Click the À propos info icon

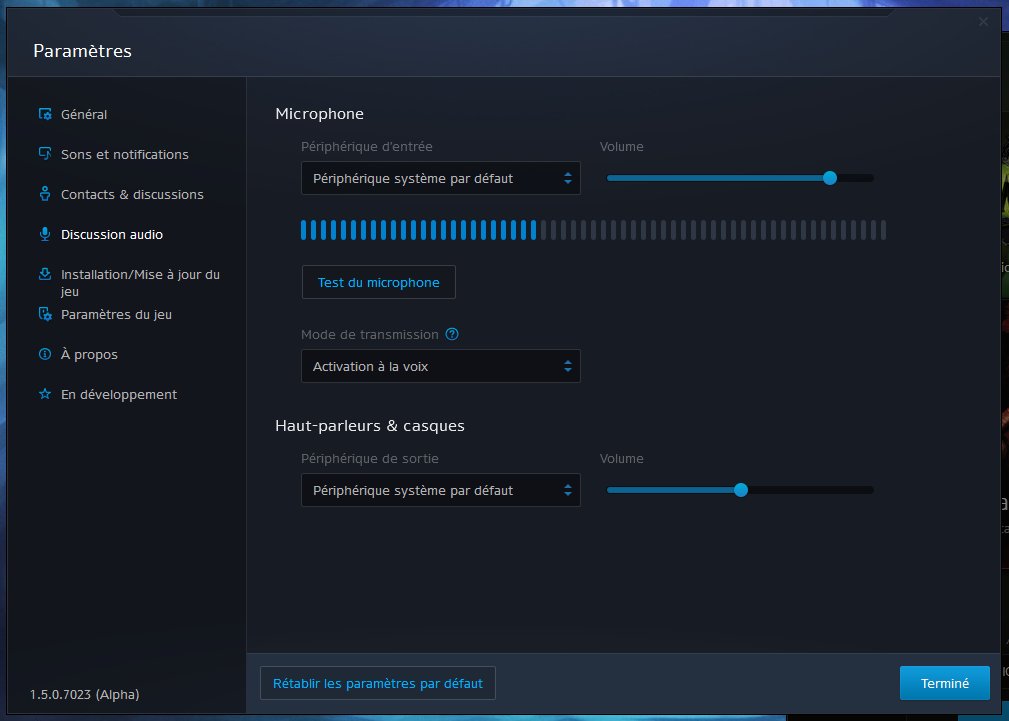coord(44,355)
